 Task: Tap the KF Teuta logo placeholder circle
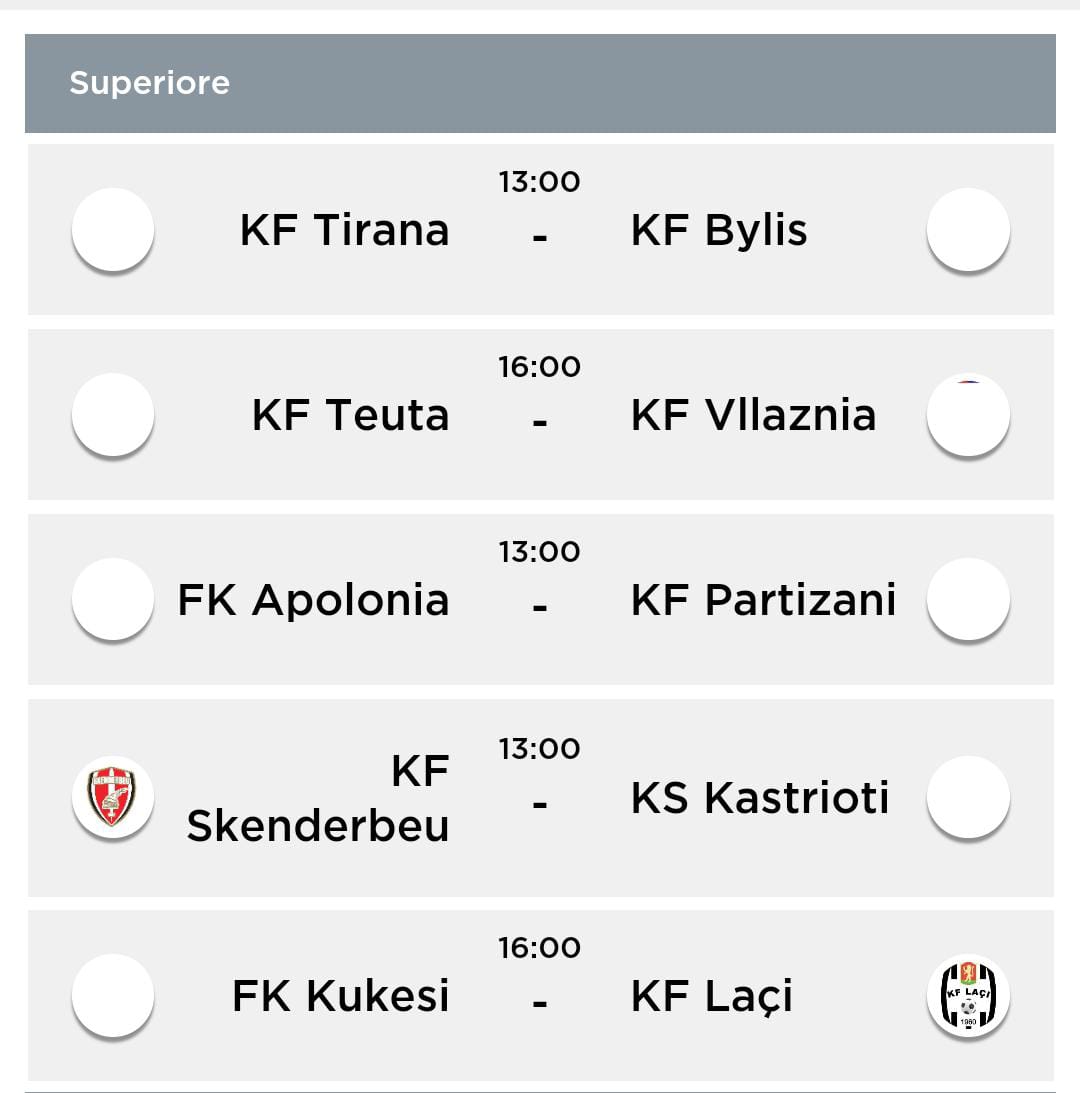click(x=112, y=414)
